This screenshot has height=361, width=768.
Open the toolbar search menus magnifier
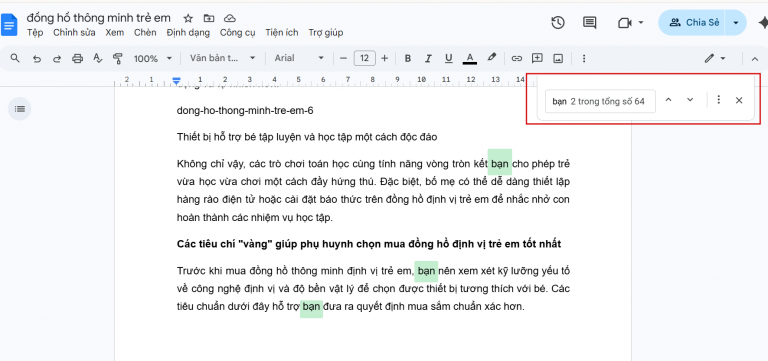pos(15,58)
